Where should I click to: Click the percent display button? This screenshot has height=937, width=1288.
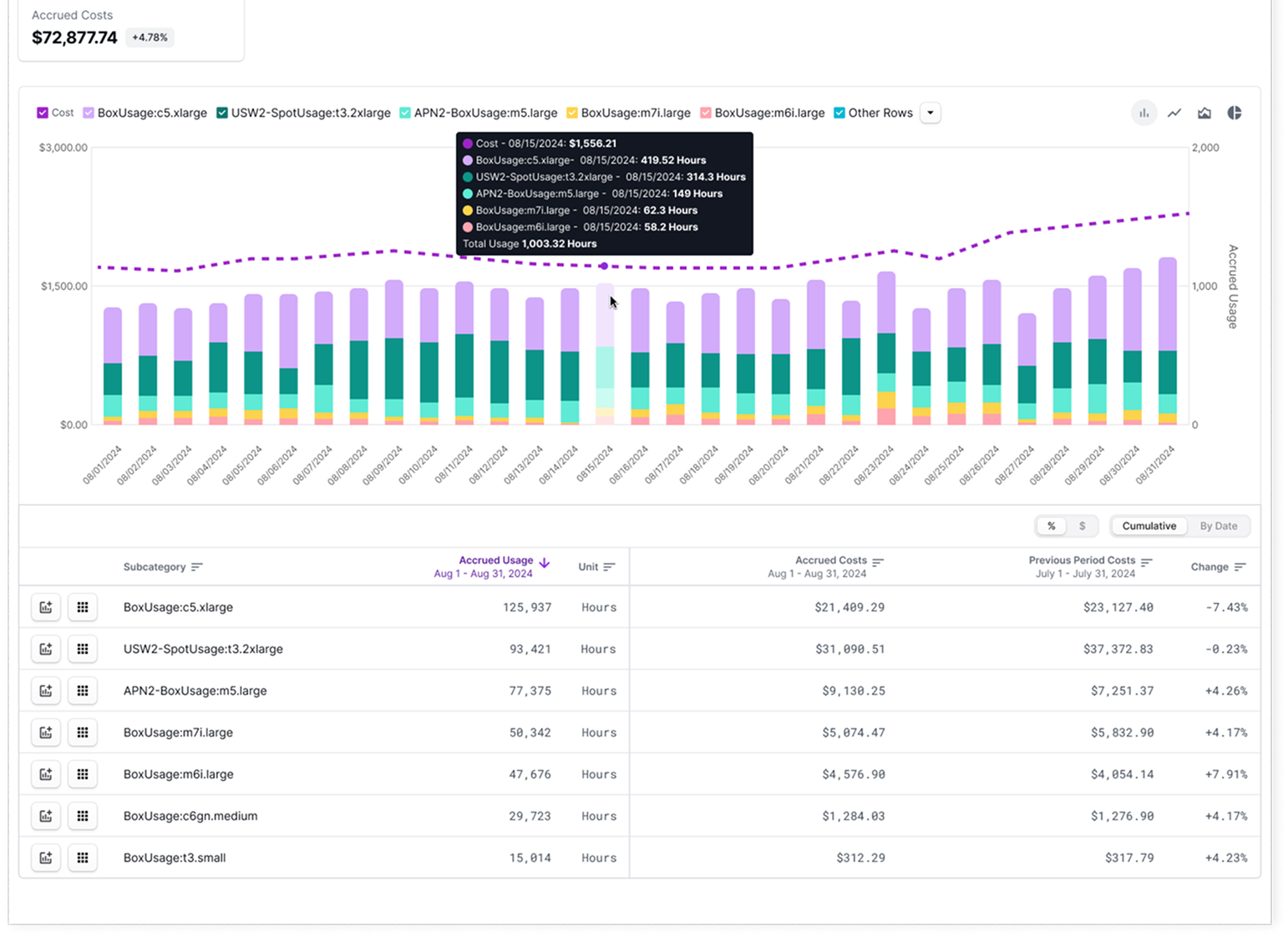coord(1052,526)
